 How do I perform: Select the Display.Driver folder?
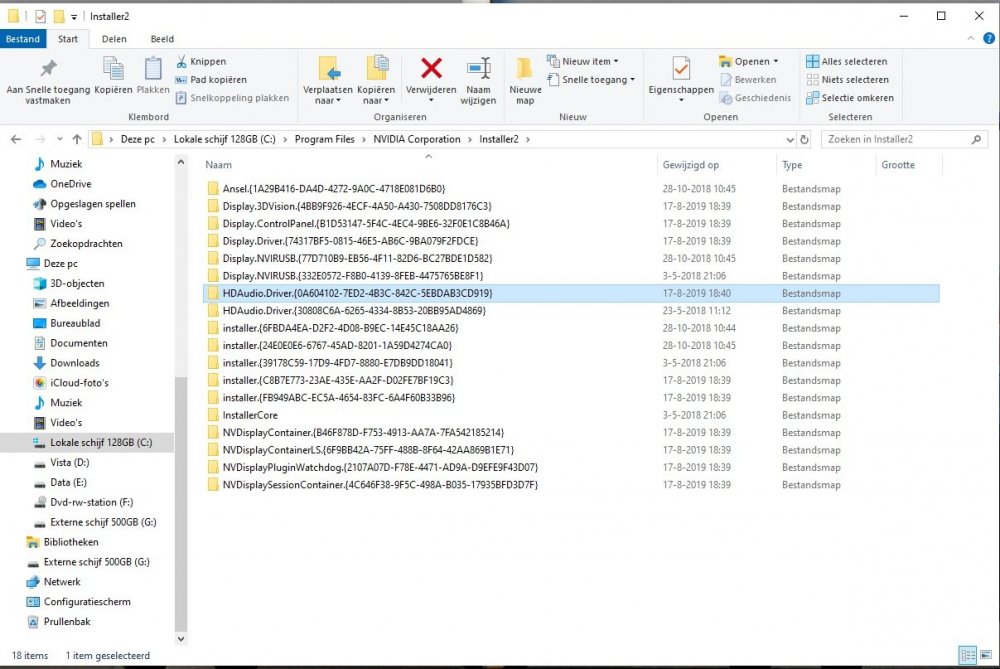[571, 241]
